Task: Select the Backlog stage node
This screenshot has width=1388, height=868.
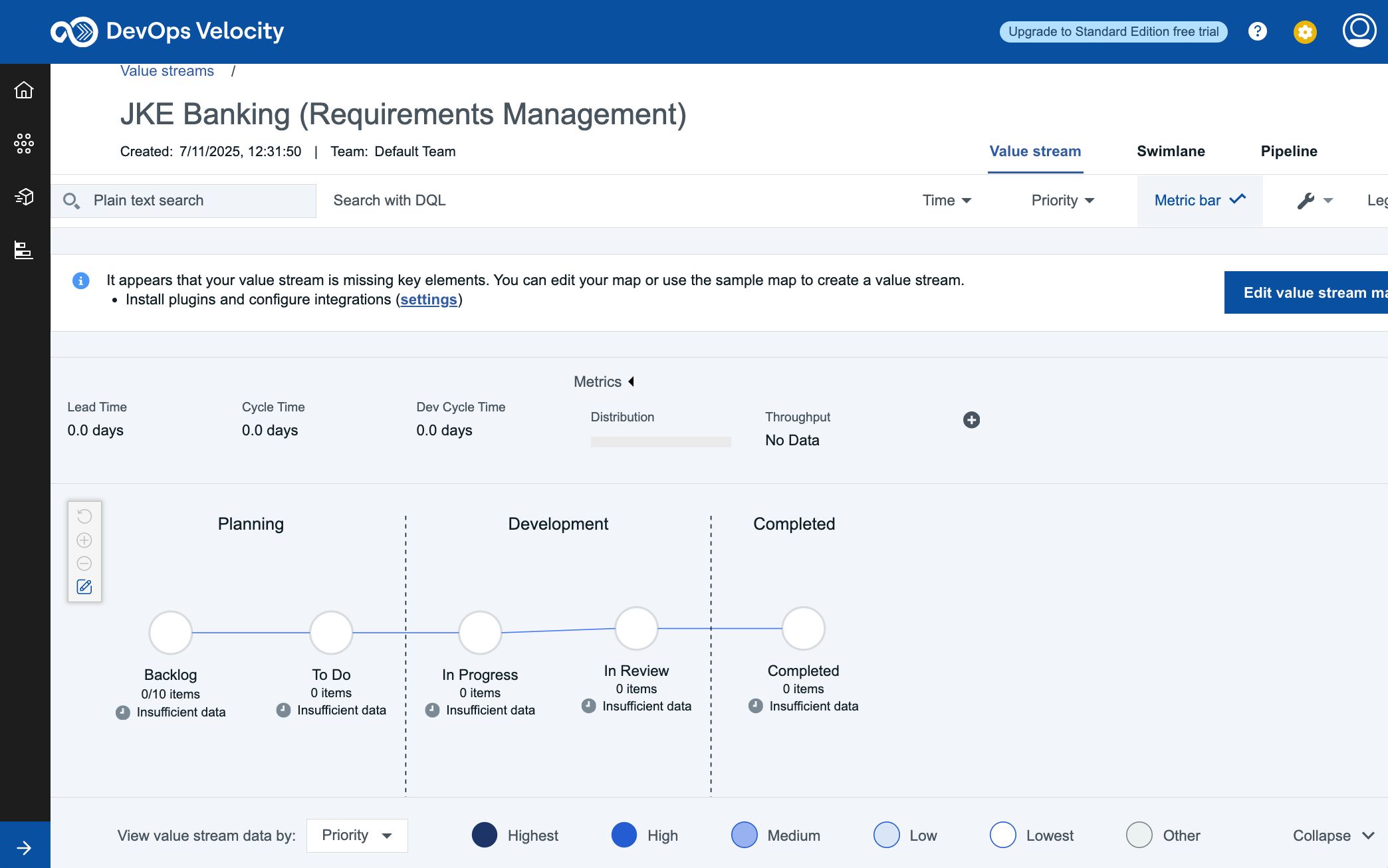Action: point(170,632)
